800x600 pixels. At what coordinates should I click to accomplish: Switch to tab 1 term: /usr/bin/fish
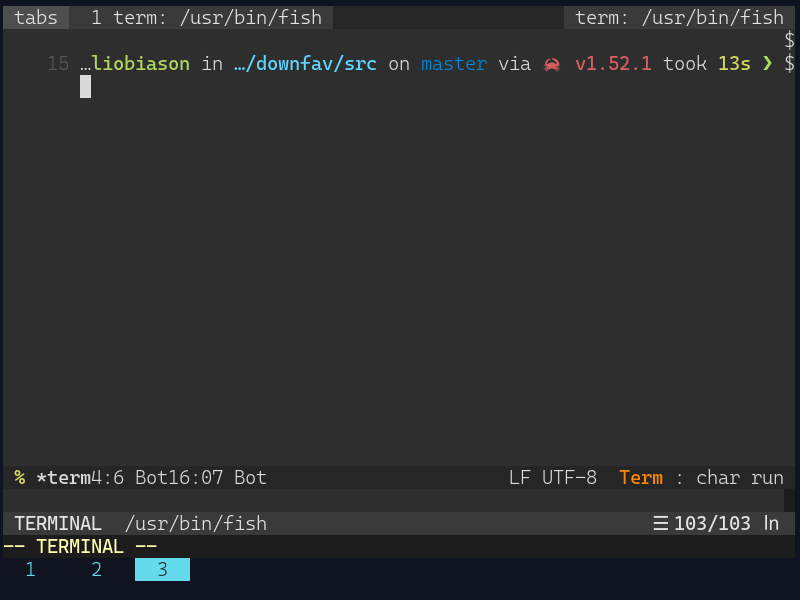[206, 18]
